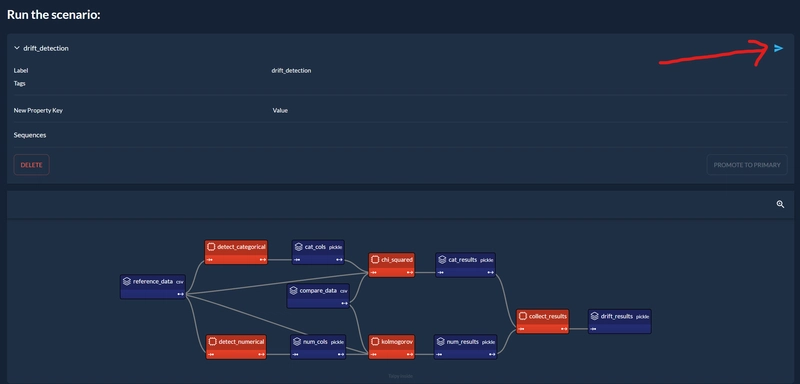Screen dimensions: 800x384
Task: Click the detect_categorical task square icon
Action: 211,246
